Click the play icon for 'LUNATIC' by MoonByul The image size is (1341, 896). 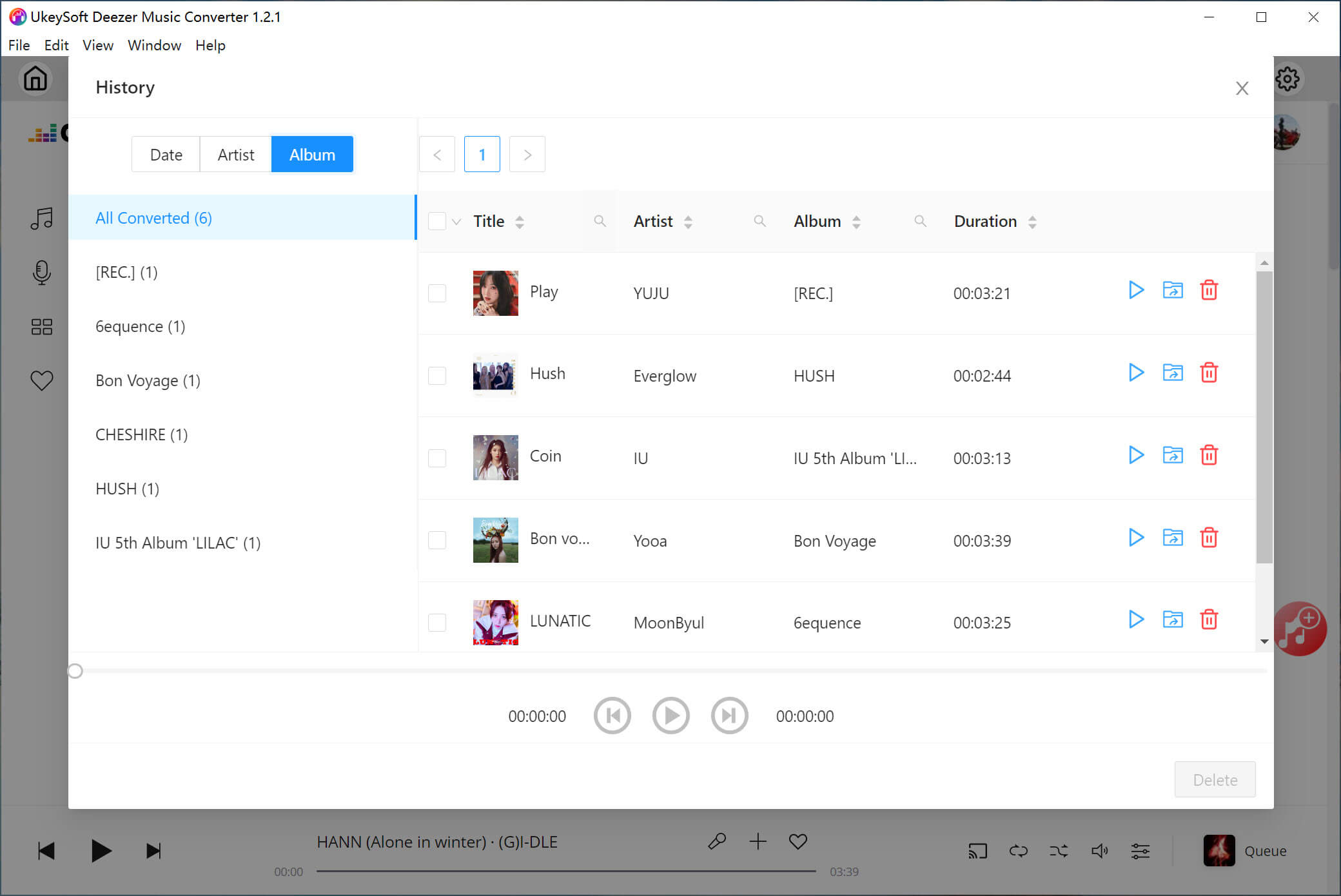[1136, 621]
